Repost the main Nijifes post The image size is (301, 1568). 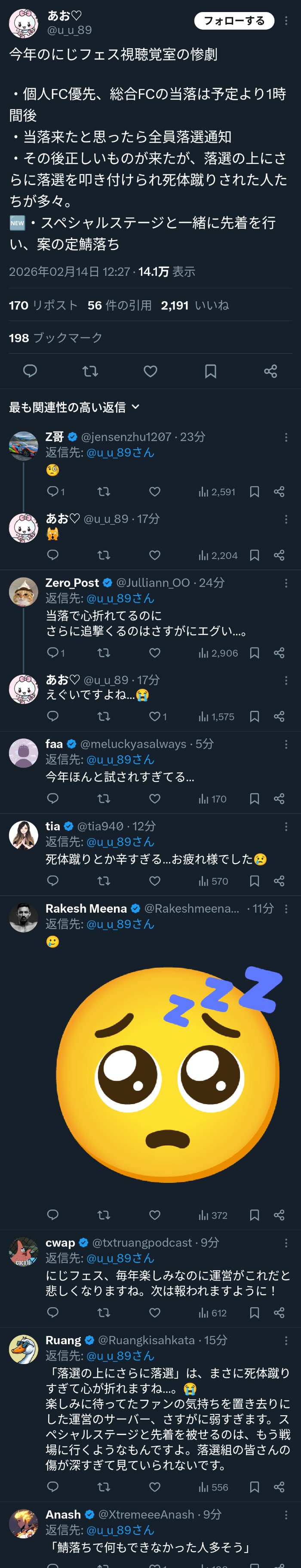[90, 370]
